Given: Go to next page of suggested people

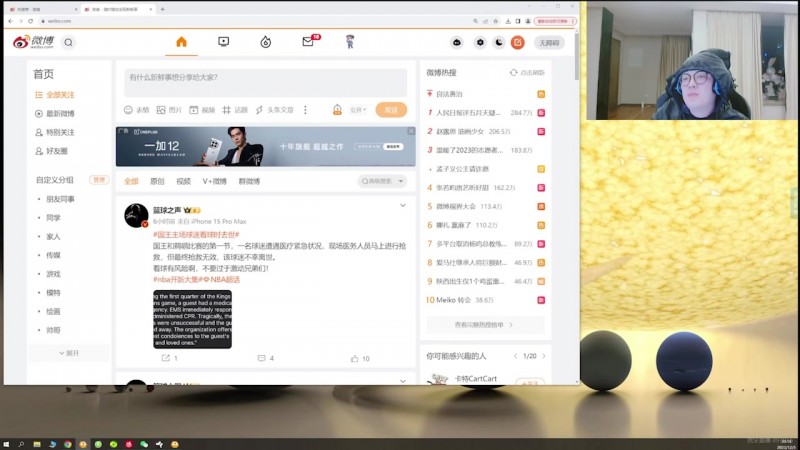Looking at the screenshot, I should pyautogui.click(x=543, y=356).
